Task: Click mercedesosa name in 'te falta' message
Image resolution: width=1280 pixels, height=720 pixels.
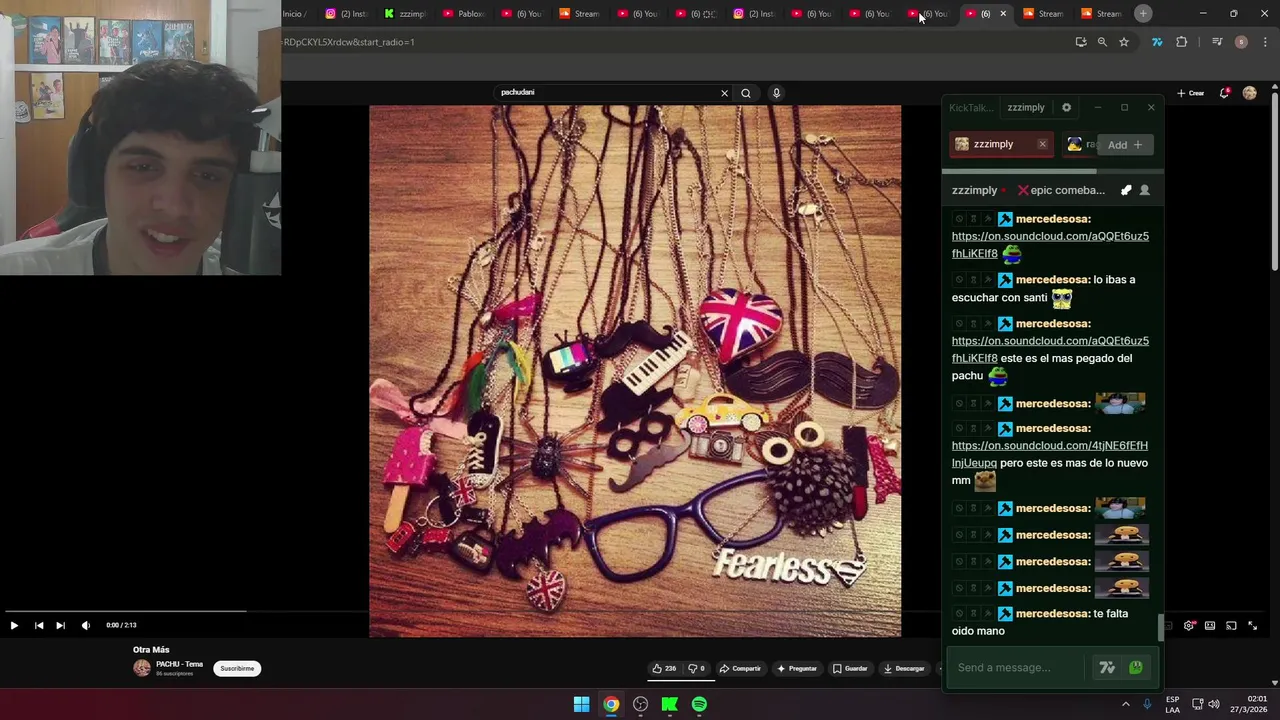Action: 1053,614
